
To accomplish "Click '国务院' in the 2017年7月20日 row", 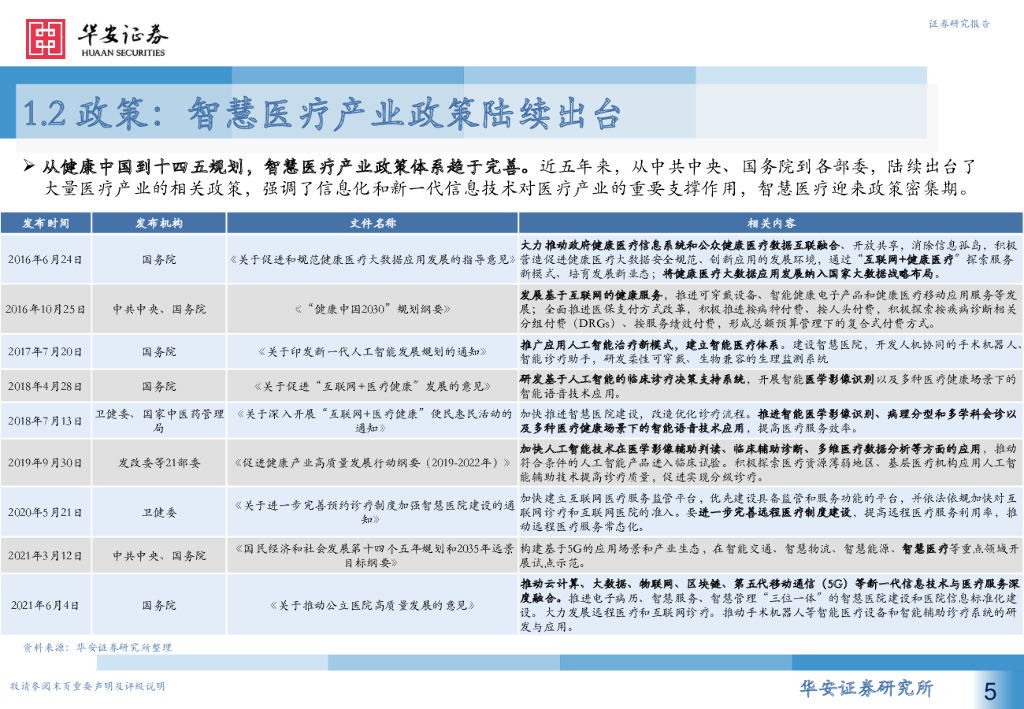I will coord(159,352).
